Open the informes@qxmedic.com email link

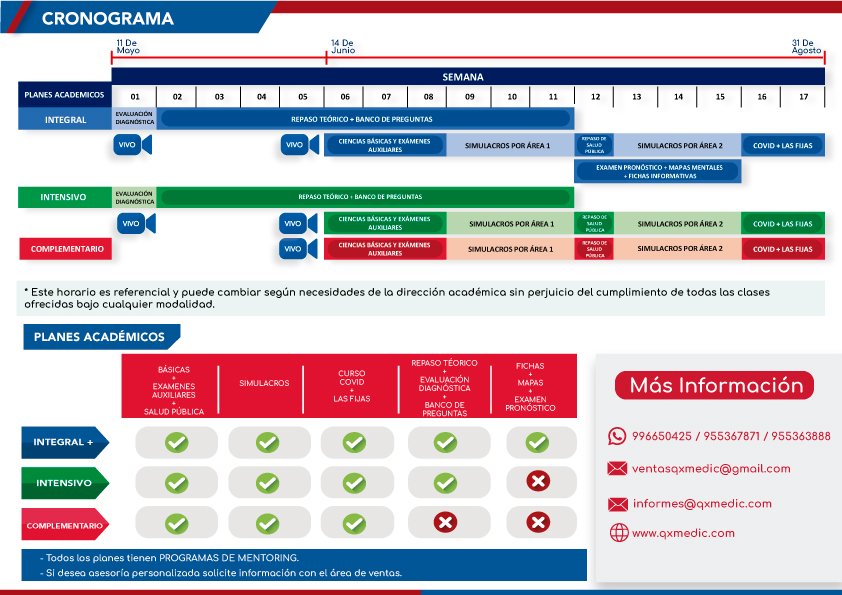click(702, 504)
